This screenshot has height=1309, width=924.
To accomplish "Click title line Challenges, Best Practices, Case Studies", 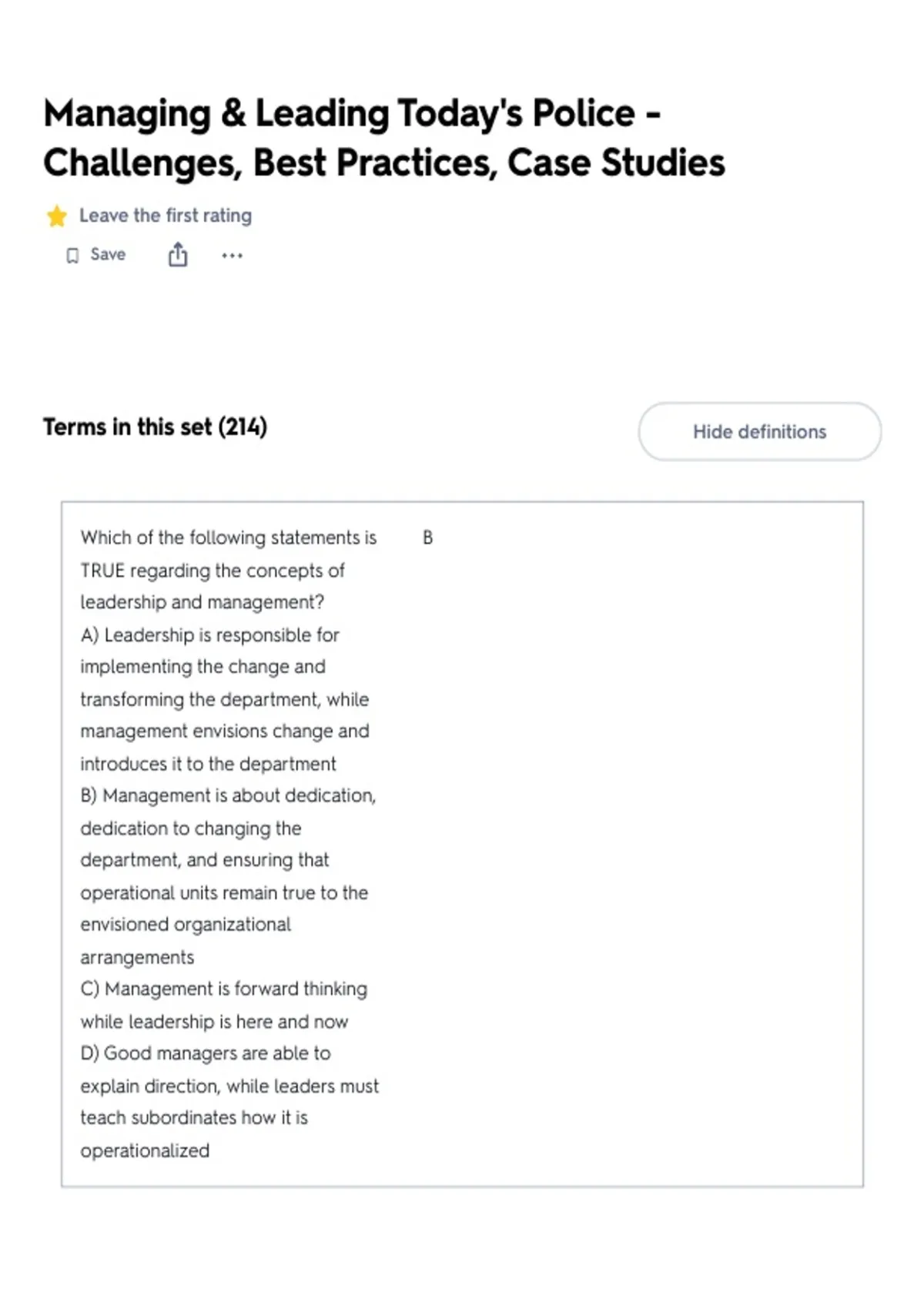I will click(x=384, y=162).
